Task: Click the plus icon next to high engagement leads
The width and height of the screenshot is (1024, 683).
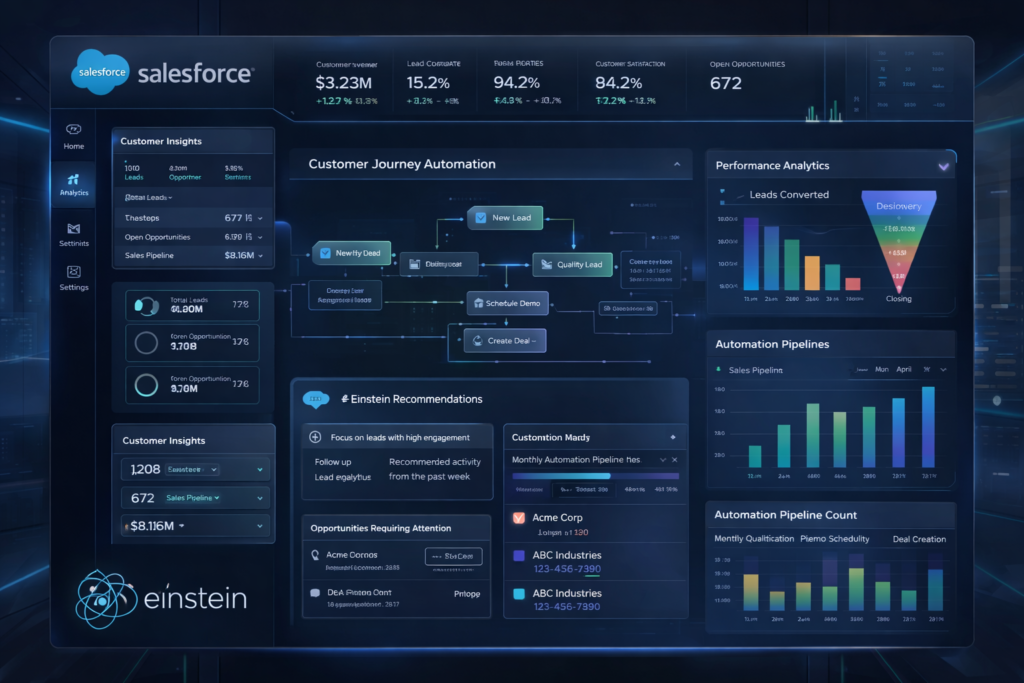Action: coord(314,435)
